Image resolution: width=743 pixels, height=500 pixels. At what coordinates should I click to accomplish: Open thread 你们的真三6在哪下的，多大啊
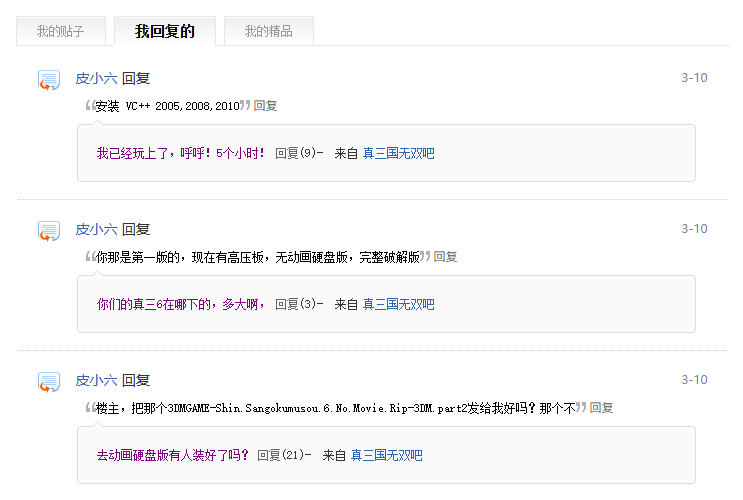coord(181,304)
